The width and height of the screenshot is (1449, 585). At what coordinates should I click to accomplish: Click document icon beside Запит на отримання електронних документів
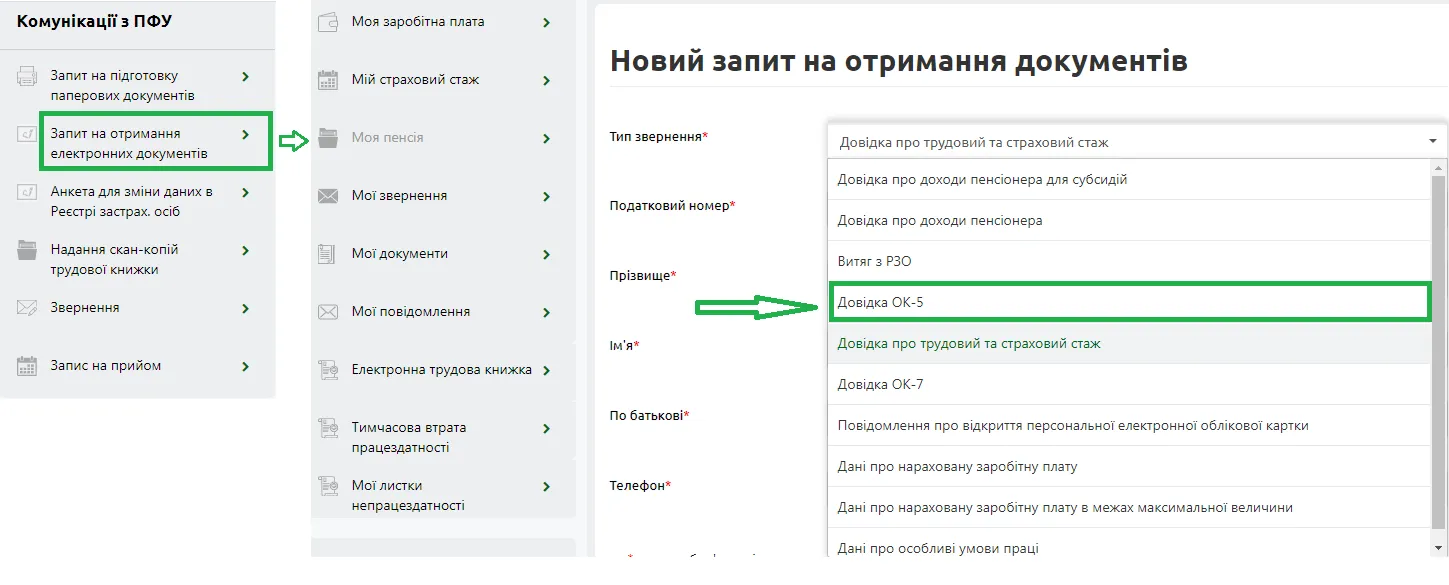(x=27, y=135)
